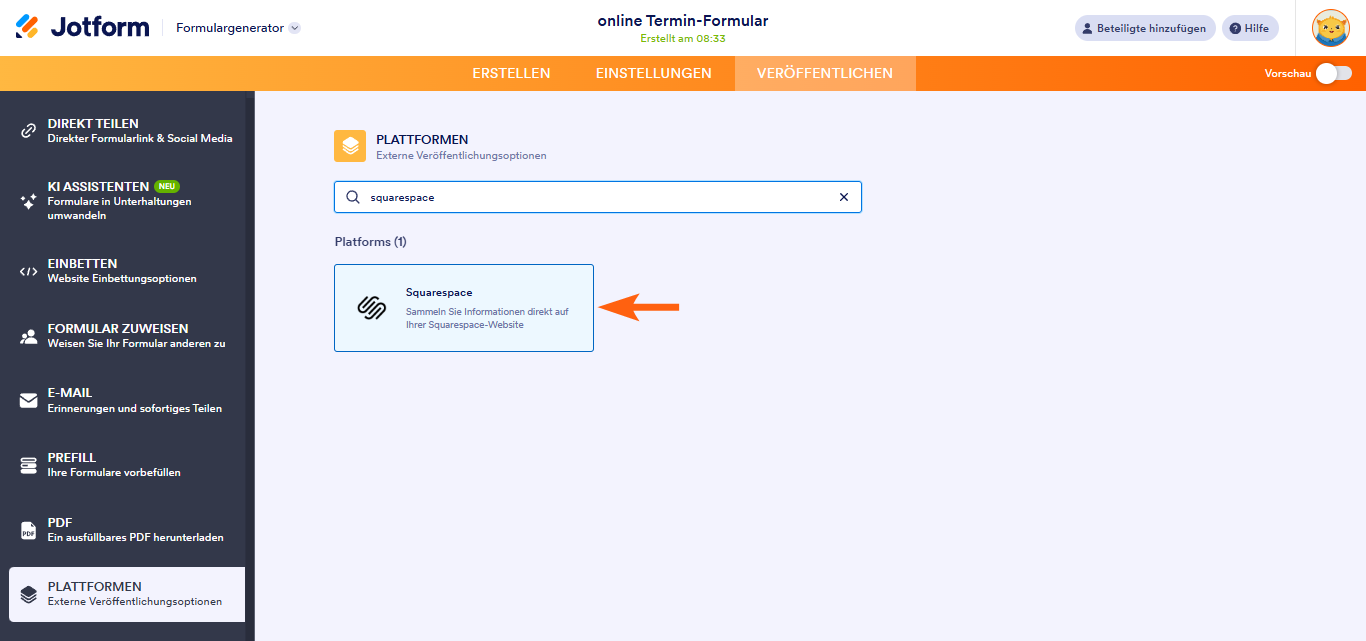This screenshot has height=641, width=1366.
Task: Open Formular Zuweisen people icon
Action: click(x=29, y=336)
